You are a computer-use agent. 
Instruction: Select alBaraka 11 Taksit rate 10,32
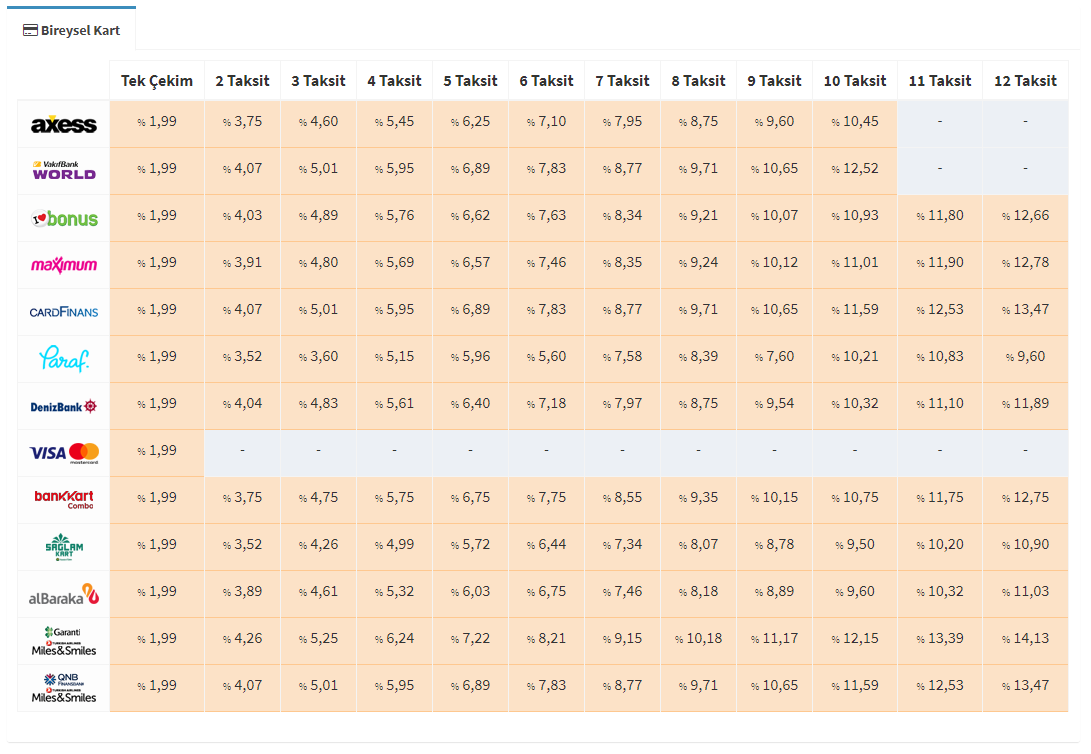pos(940,592)
